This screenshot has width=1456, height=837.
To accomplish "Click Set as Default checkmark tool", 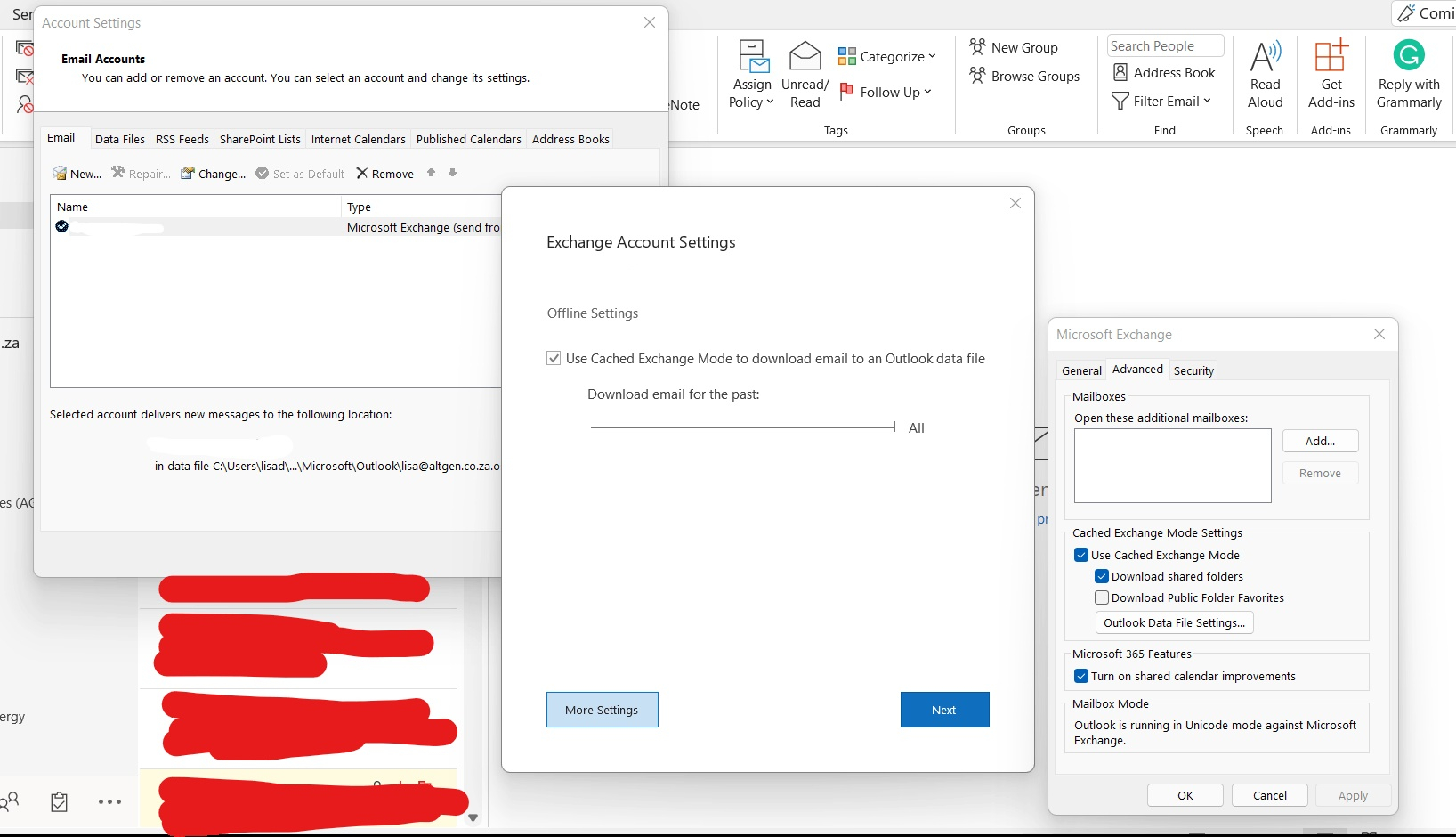I will point(300,174).
